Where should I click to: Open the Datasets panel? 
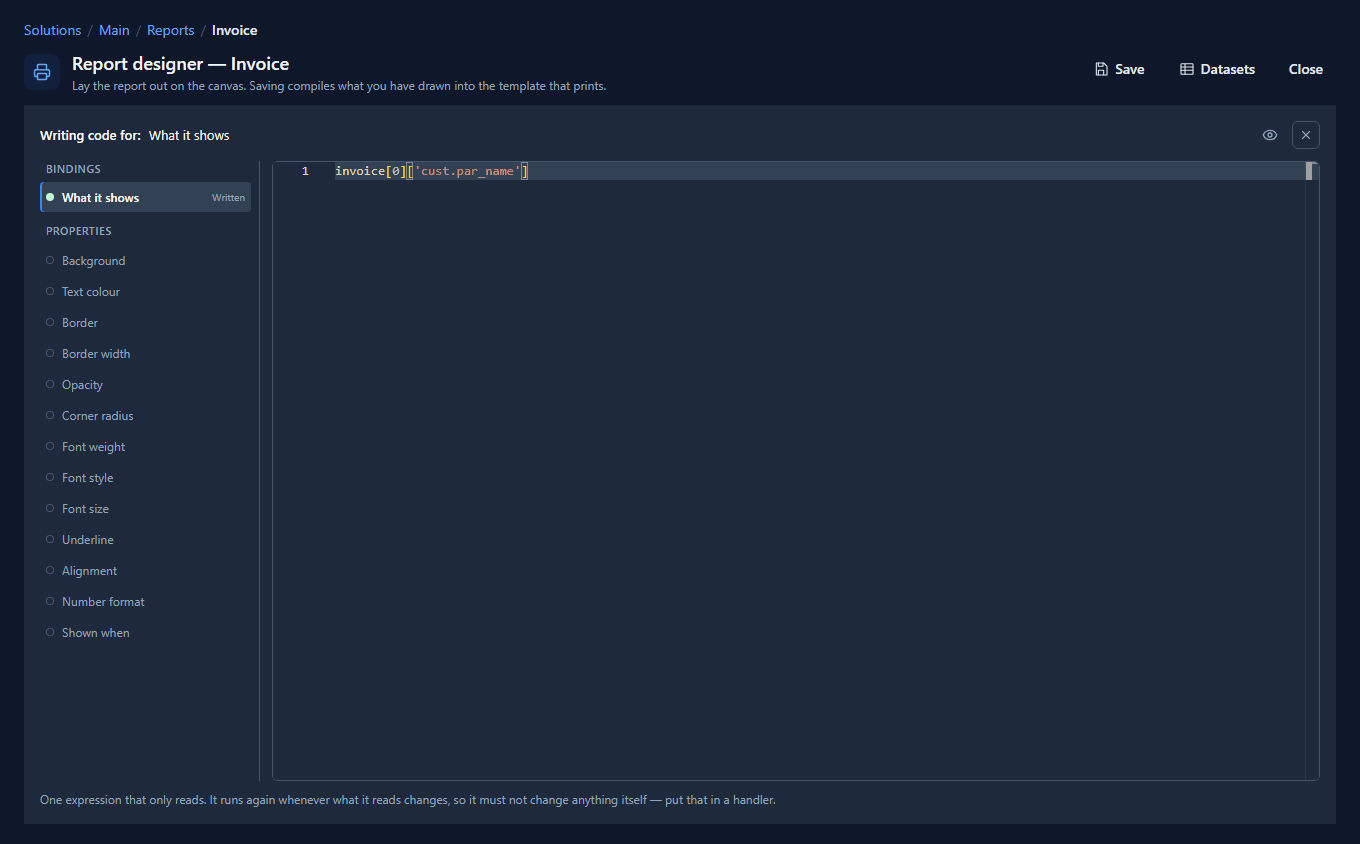1217,69
